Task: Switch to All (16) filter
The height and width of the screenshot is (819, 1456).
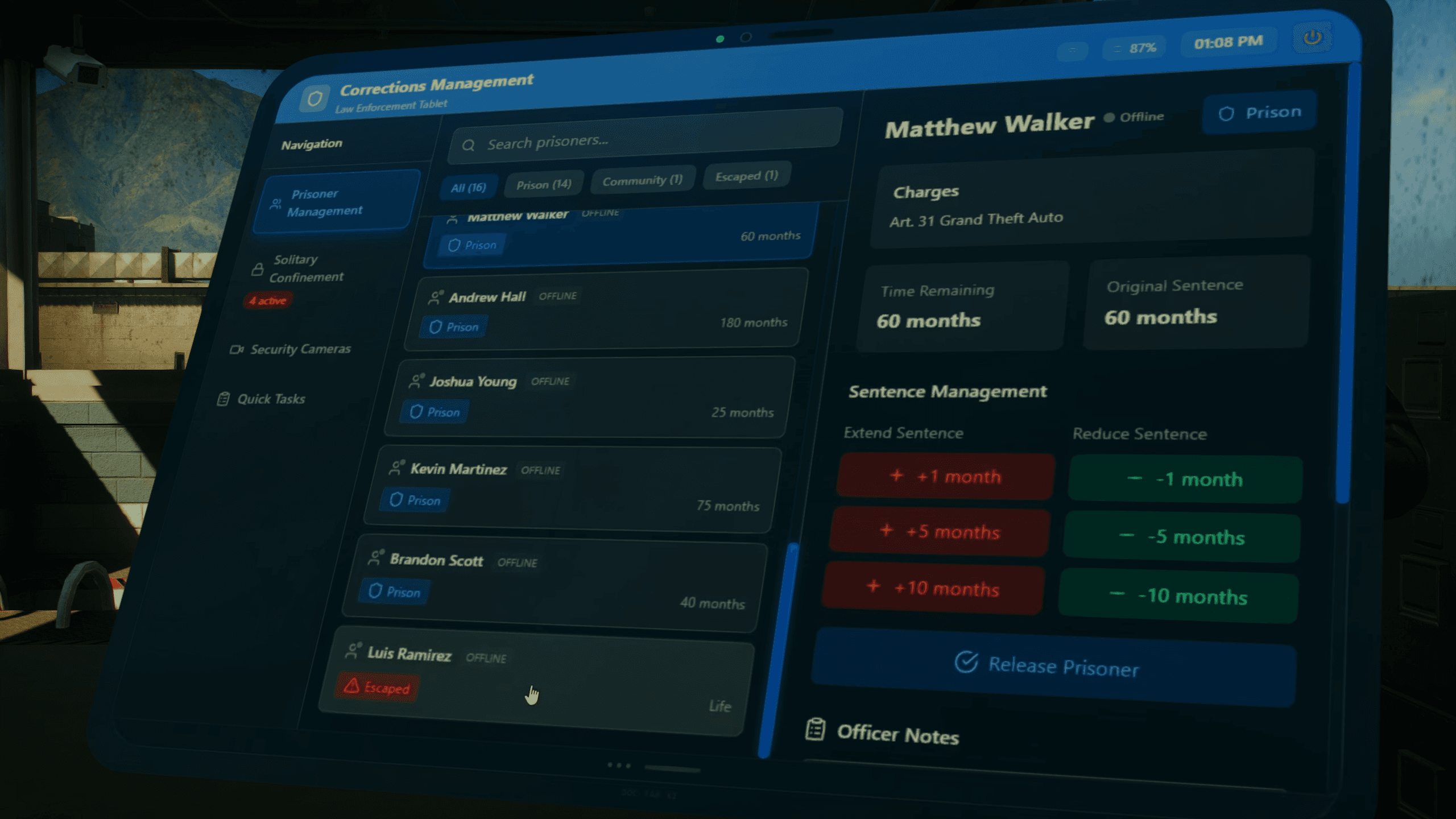Action: [x=468, y=188]
